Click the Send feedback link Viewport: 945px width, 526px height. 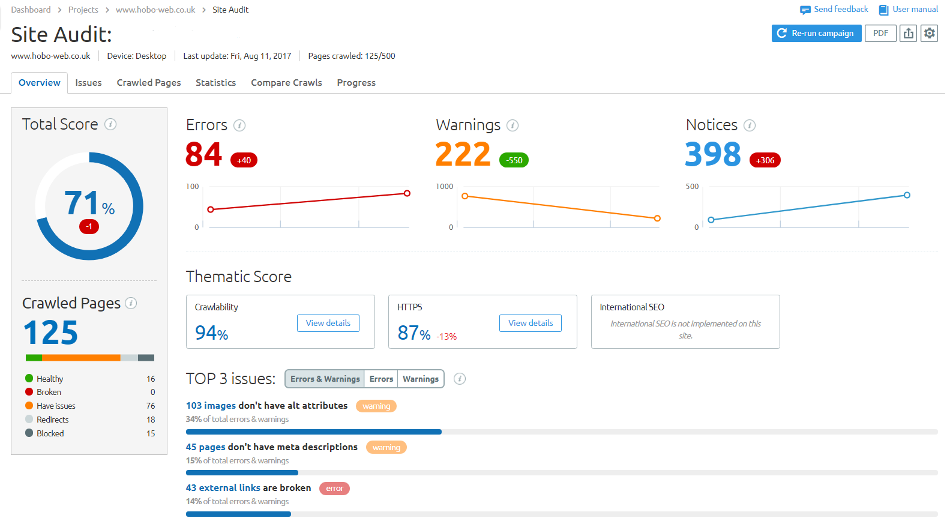point(834,9)
